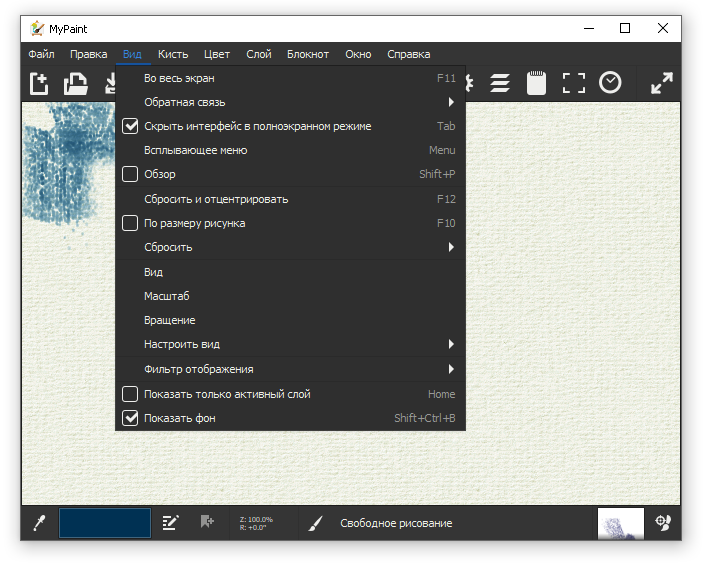Click the brush preview thumbnail in status bar

tap(621, 524)
